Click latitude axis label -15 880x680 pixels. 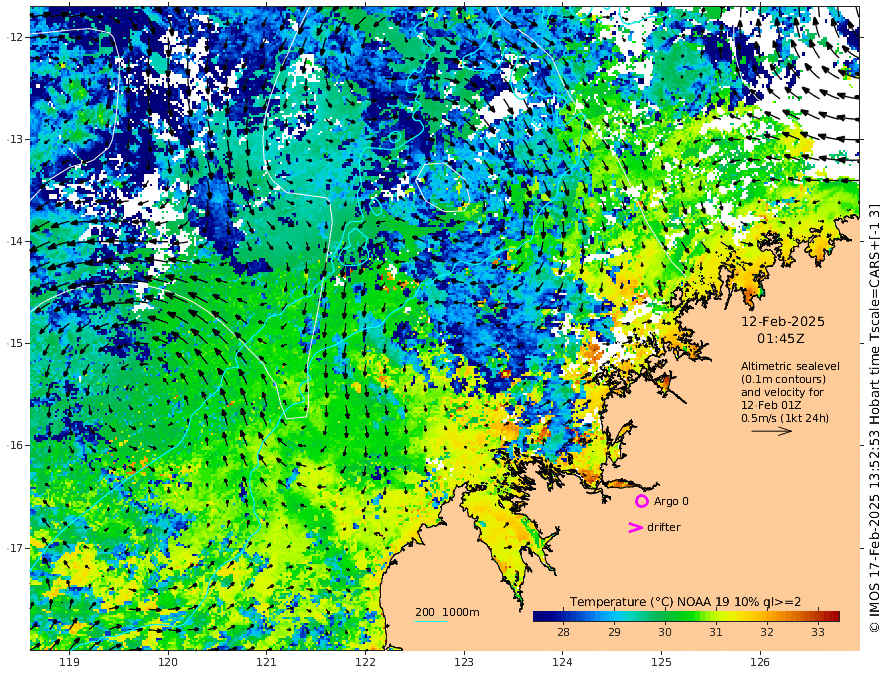click(15, 343)
